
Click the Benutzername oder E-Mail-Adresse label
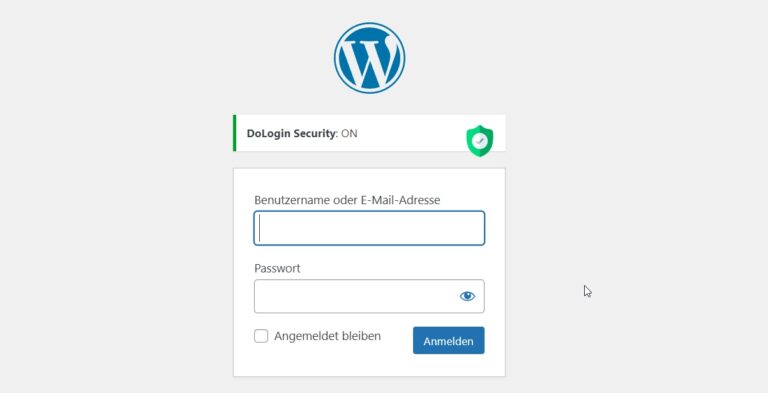pos(347,200)
